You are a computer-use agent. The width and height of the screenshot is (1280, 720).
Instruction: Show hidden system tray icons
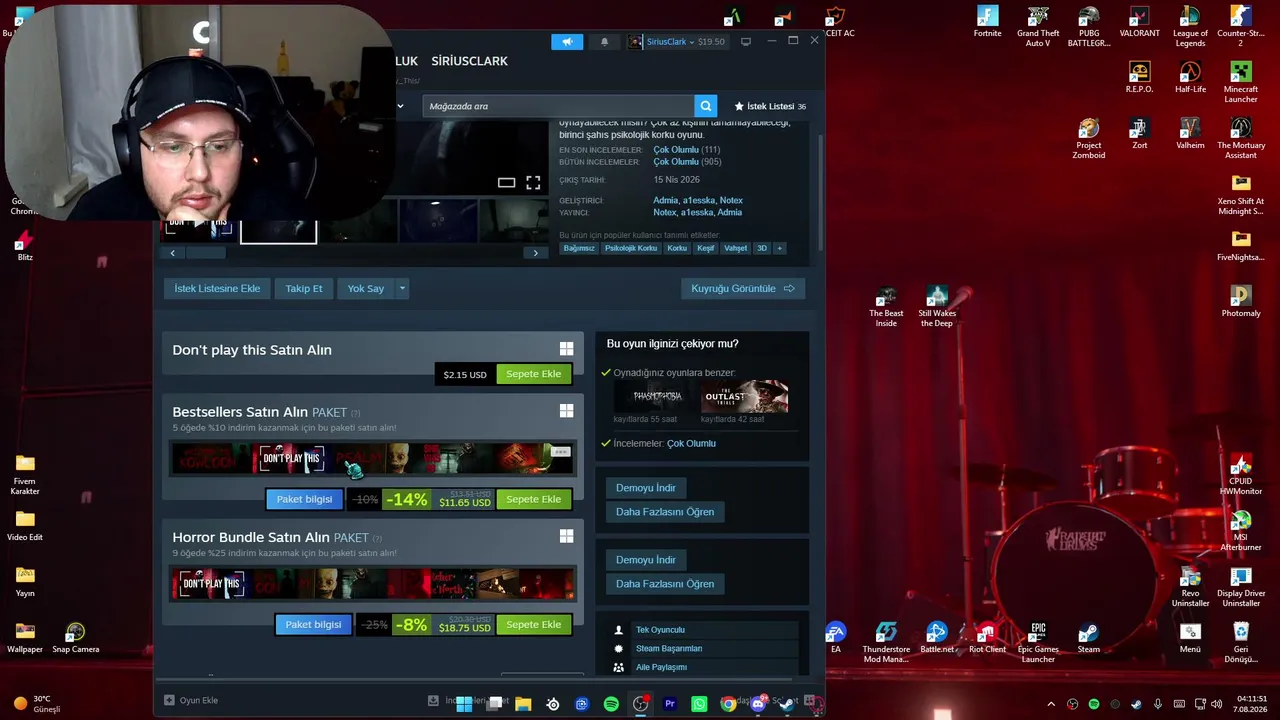click(x=1052, y=704)
